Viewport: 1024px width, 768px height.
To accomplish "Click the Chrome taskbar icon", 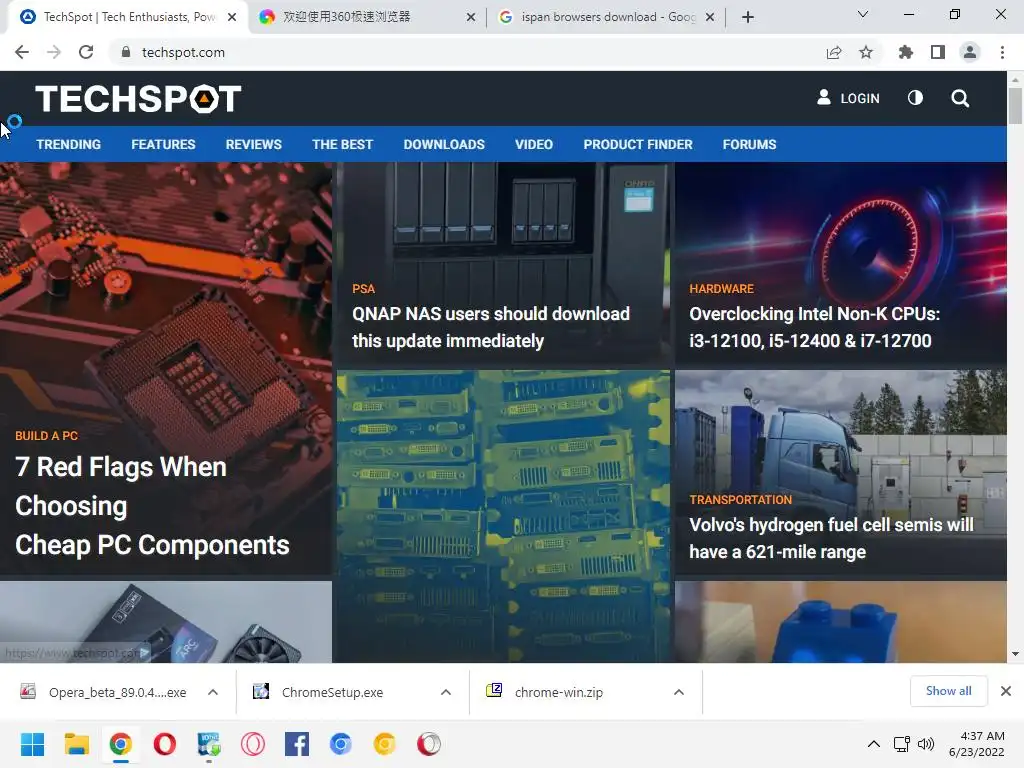I will click(x=121, y=744).
